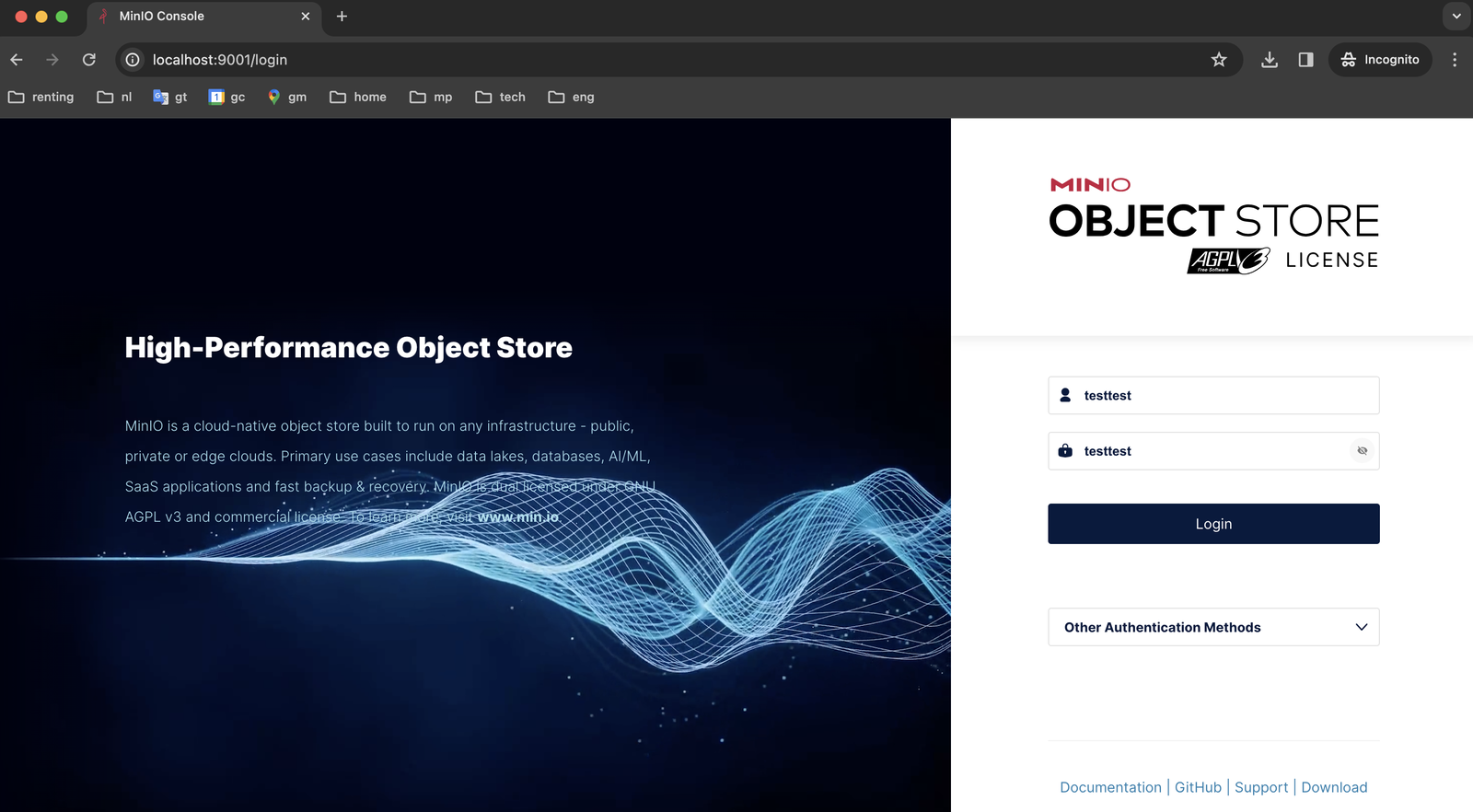Open the home bookmarks folder
The height and width of the screenshot is (812, 1473).
[358, 97]
